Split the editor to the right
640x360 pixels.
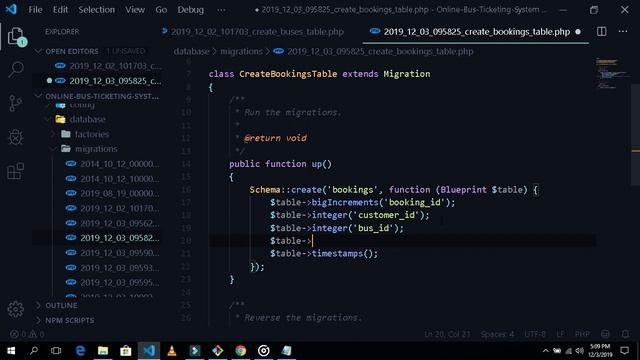point(602,31)
